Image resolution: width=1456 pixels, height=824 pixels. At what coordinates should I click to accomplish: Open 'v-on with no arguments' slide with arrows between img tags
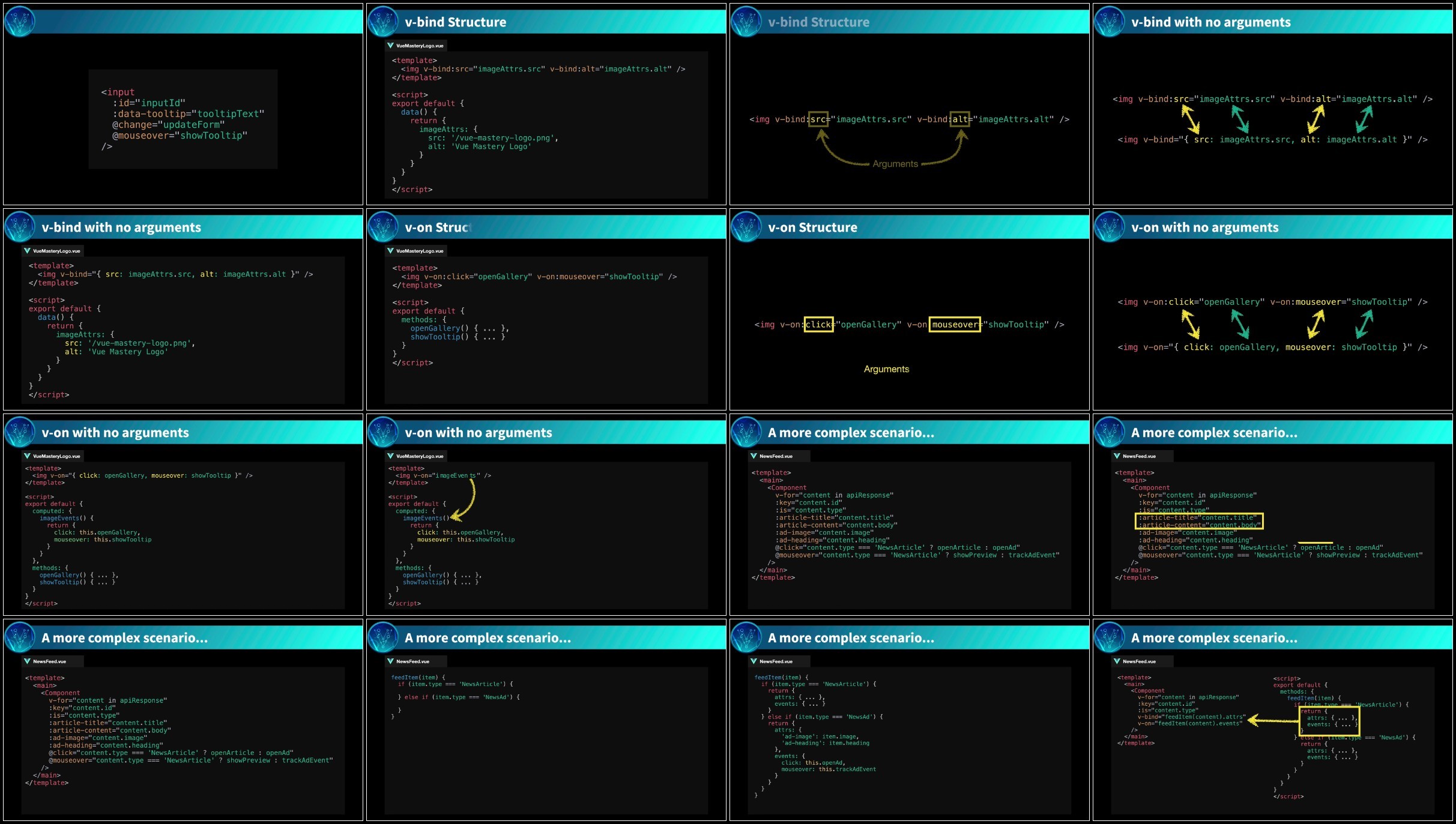tap(1273, 310)
